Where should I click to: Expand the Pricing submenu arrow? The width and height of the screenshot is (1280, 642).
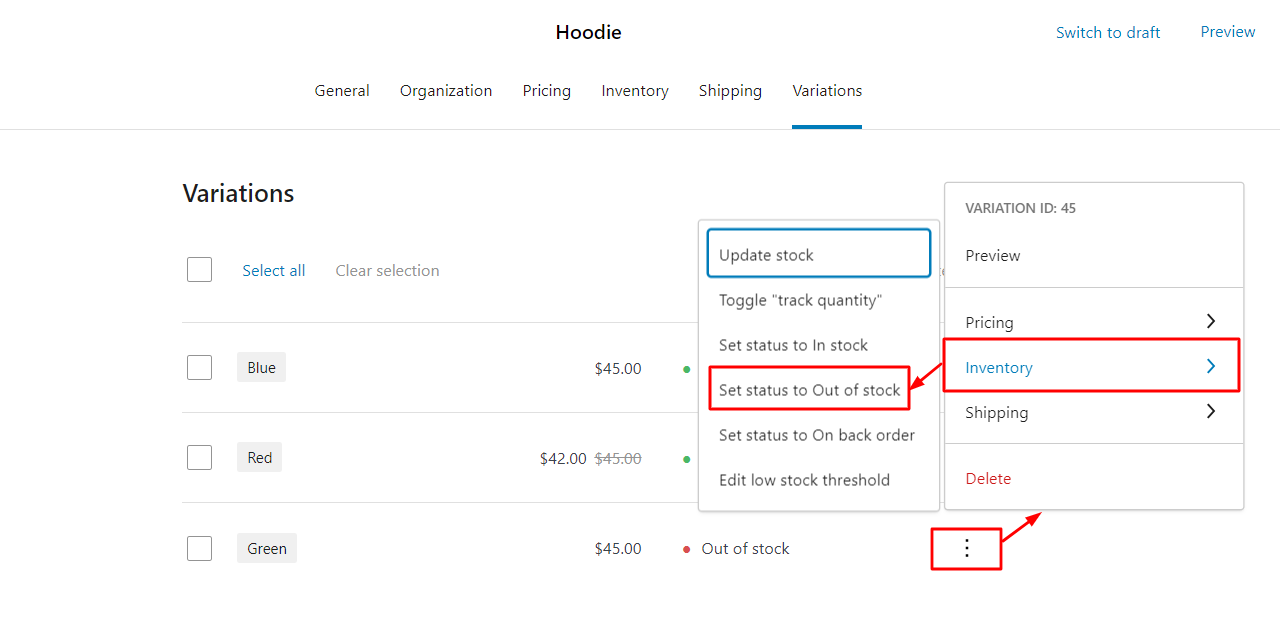click(1210, 322)
